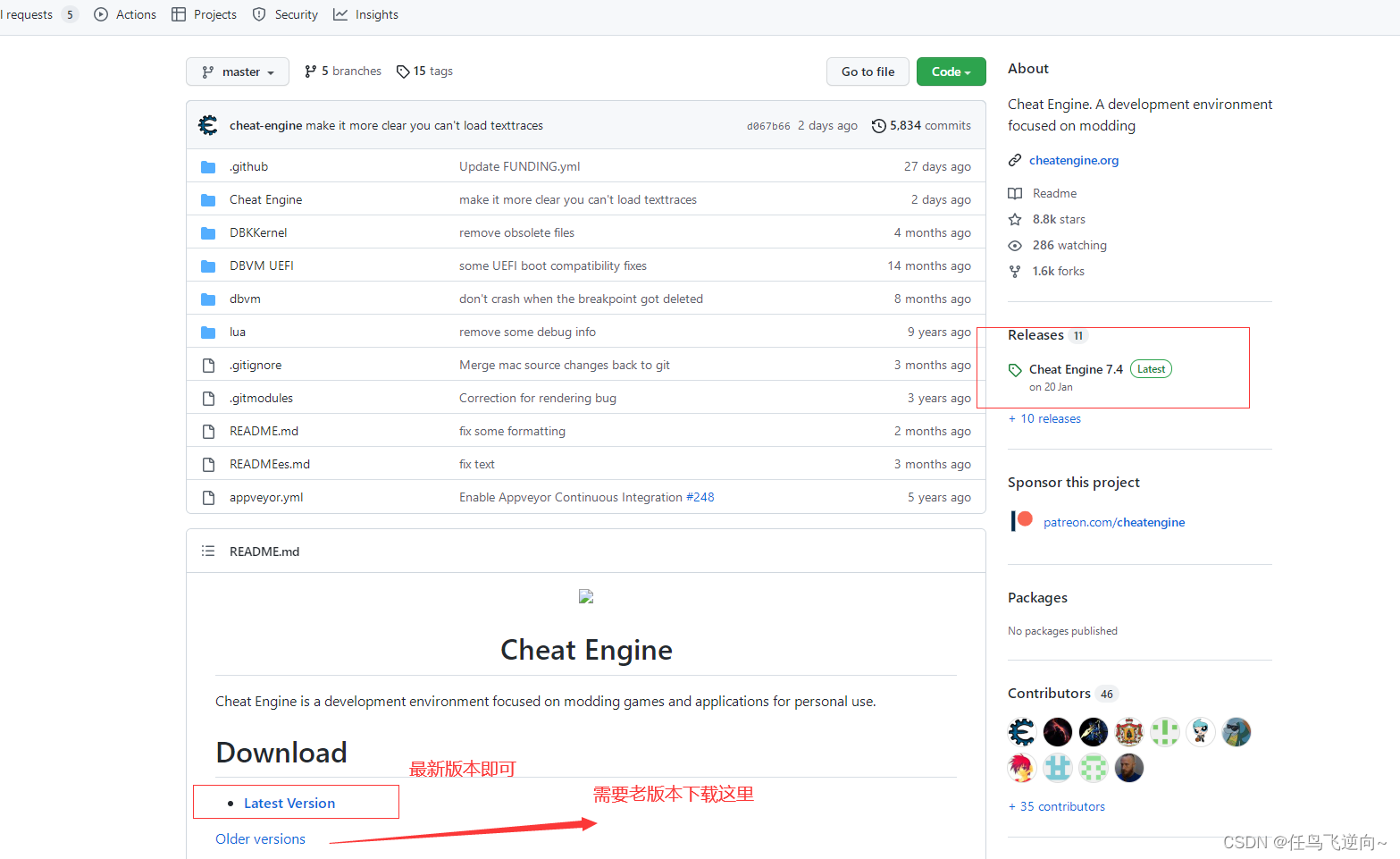Click the Patreon logo icon
Viewport: 1400px width, 859px height.
[1021, 521]
